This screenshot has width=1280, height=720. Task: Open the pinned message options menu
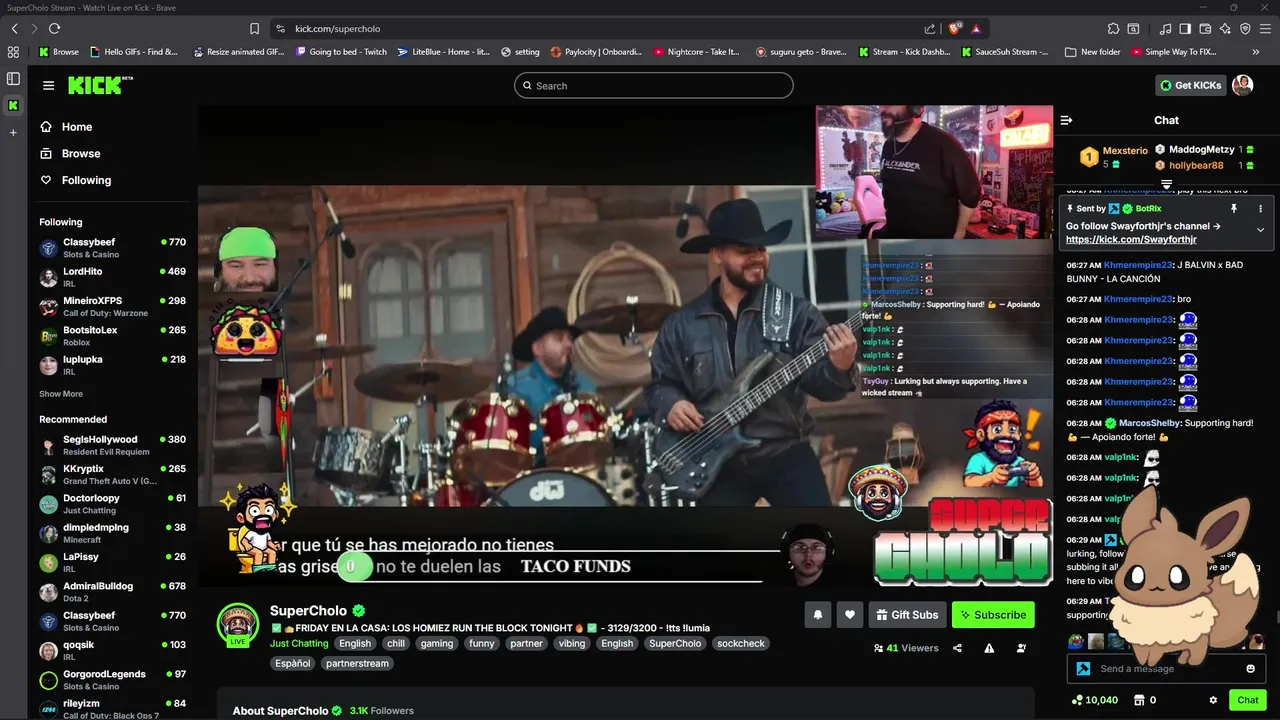(x=1260, y=208)
